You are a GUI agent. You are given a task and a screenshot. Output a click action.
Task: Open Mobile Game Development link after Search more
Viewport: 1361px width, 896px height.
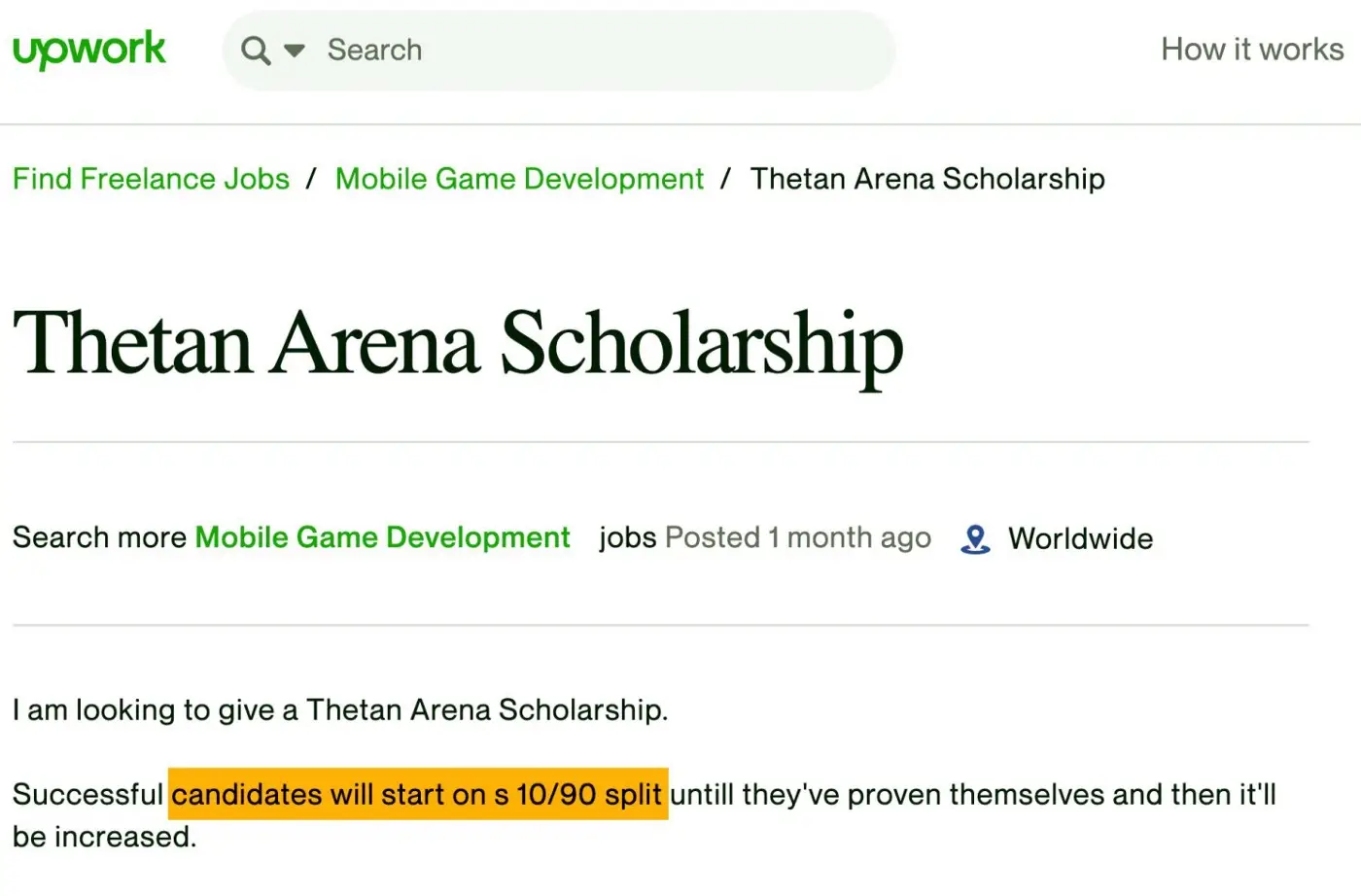(x=382, y=537)
